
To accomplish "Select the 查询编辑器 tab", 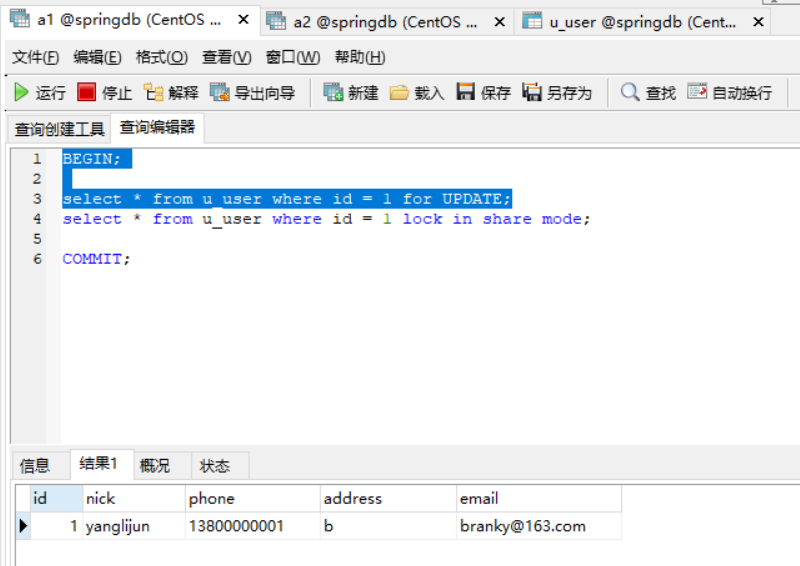I will click(x=157, y=128).
